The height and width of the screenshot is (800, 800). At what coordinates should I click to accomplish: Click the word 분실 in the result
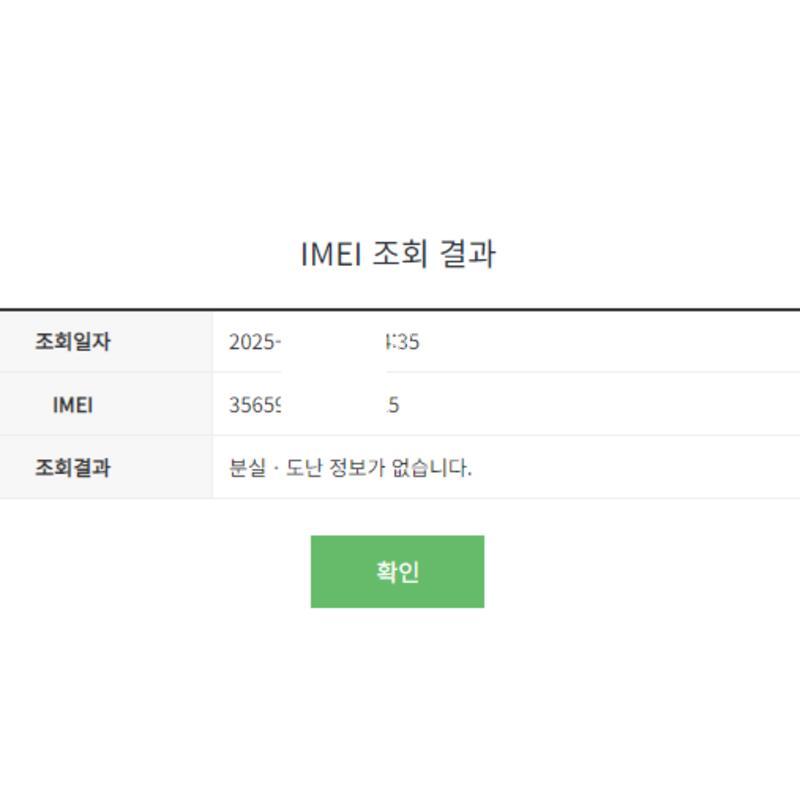[x=247, y=467]
